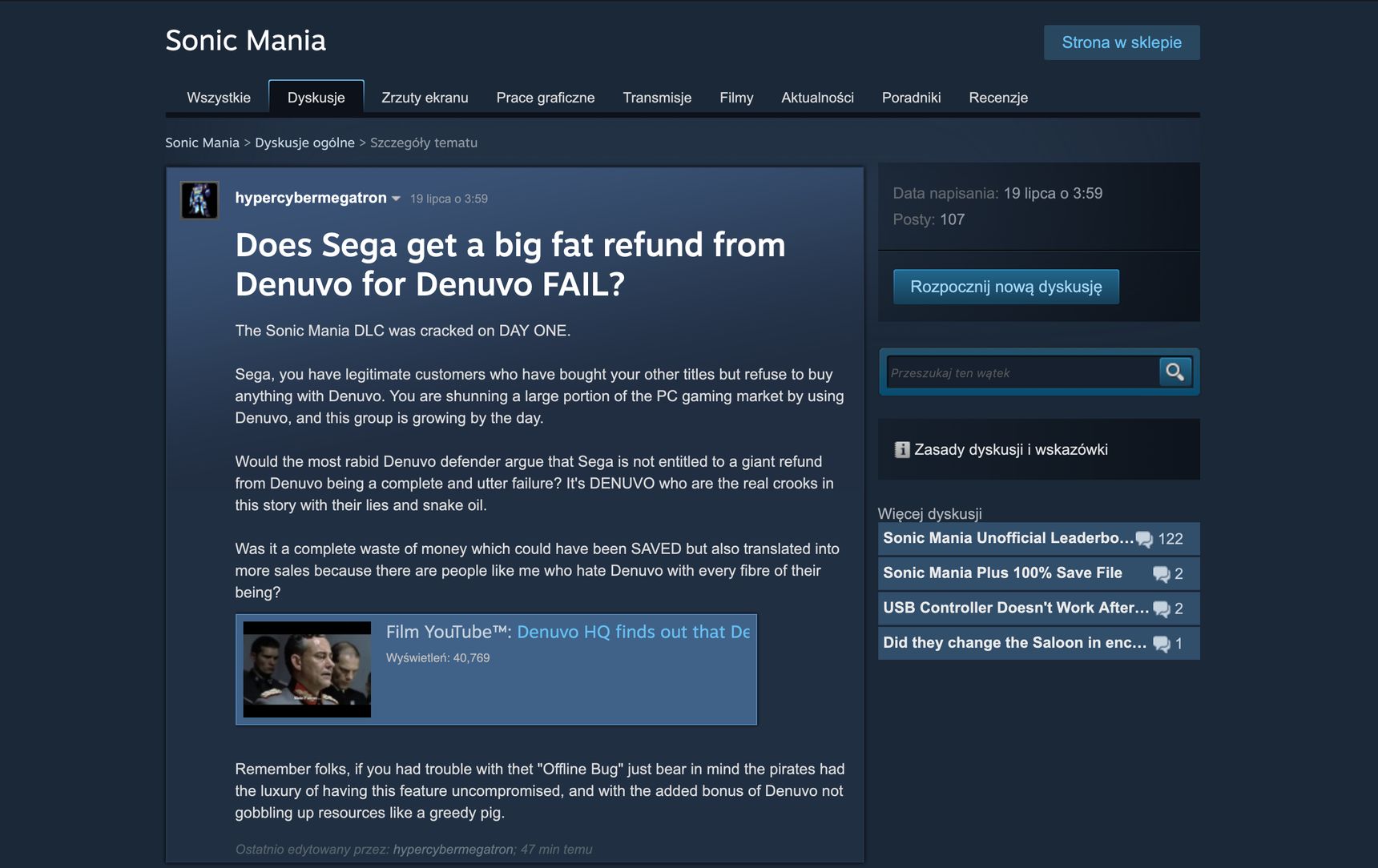Click the YouTube video thumbnail
Screen dimensions: 1378x868
pos(307,669)
